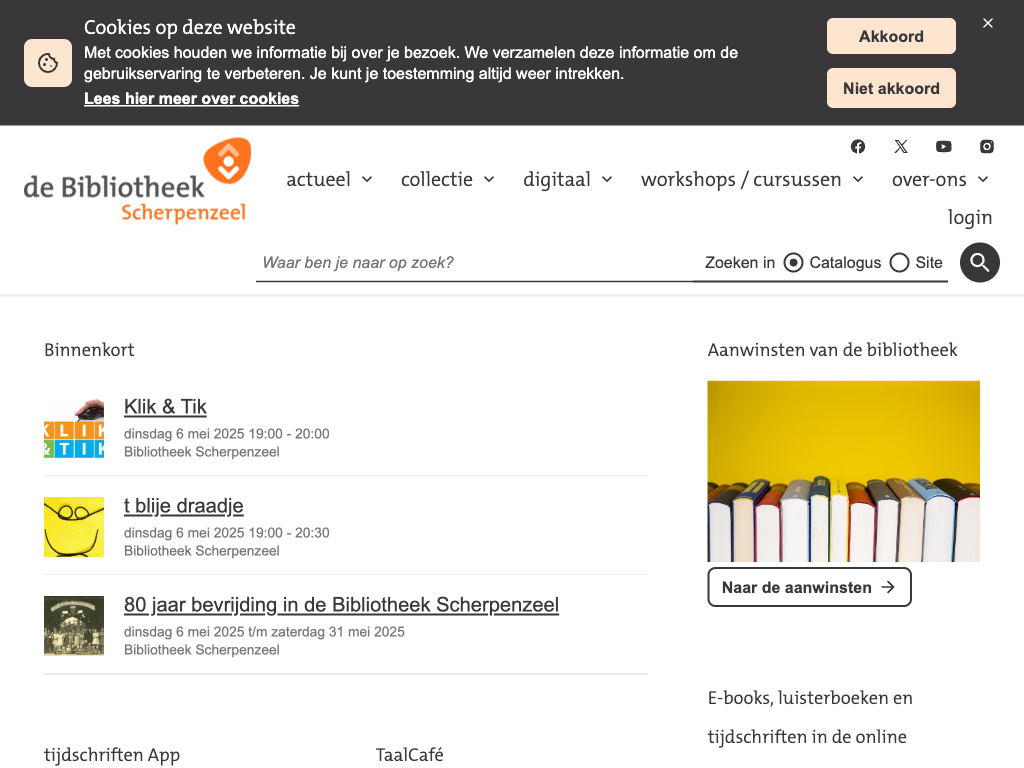
Task: Open the X (Twitter) social icon
Action: 901,147
